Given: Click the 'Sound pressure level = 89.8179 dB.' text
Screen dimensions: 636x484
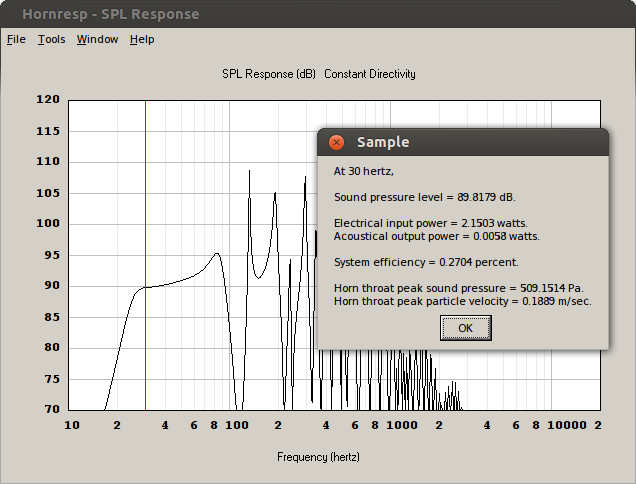Looking at the screenshot, I should pos(425,197).
